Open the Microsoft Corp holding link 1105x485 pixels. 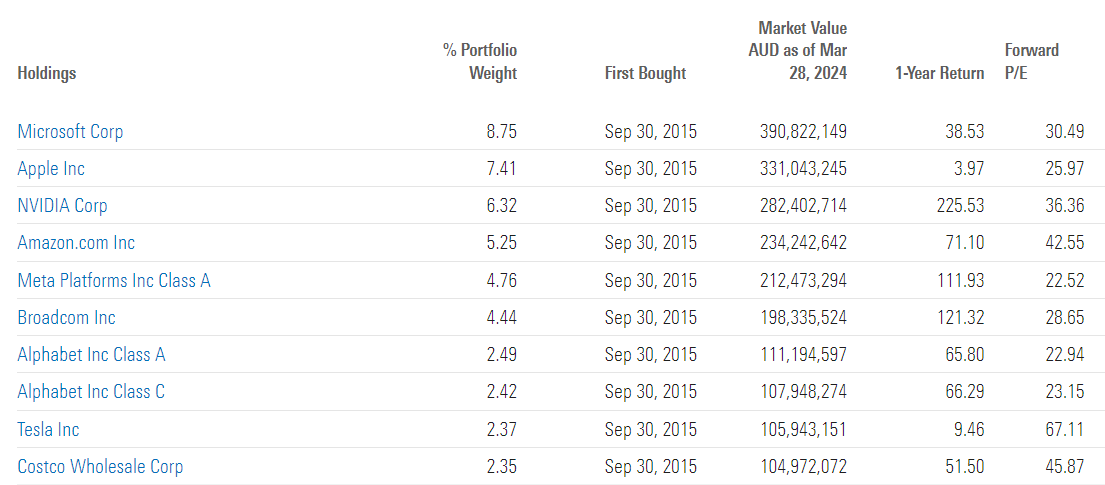tap(70, 132)
